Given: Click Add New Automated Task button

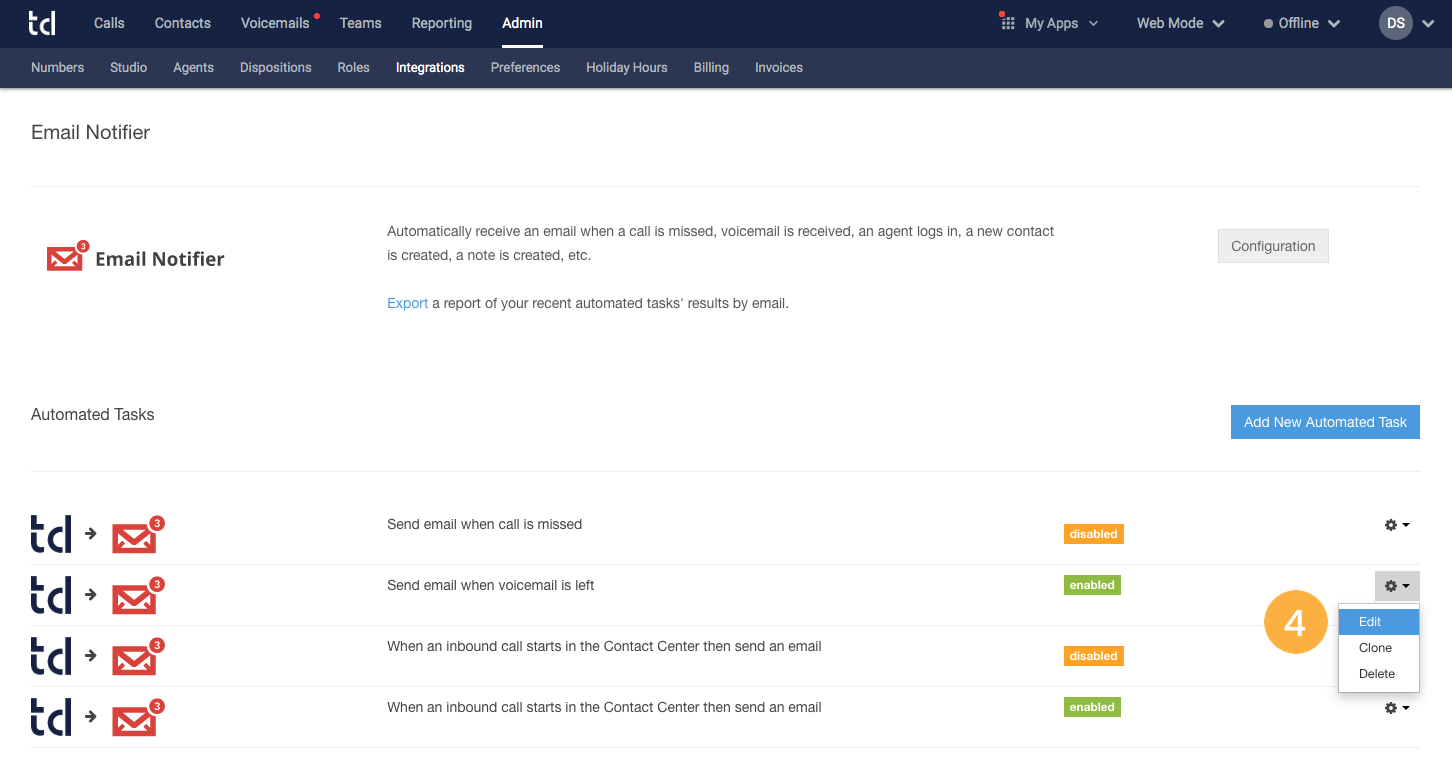Looking at the screenshot, I should point(1325,422).
